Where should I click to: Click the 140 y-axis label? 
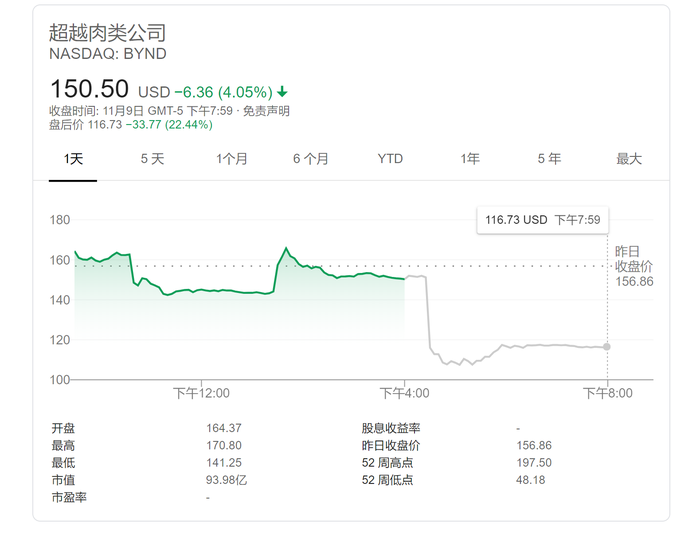click(x=60, y=300)
